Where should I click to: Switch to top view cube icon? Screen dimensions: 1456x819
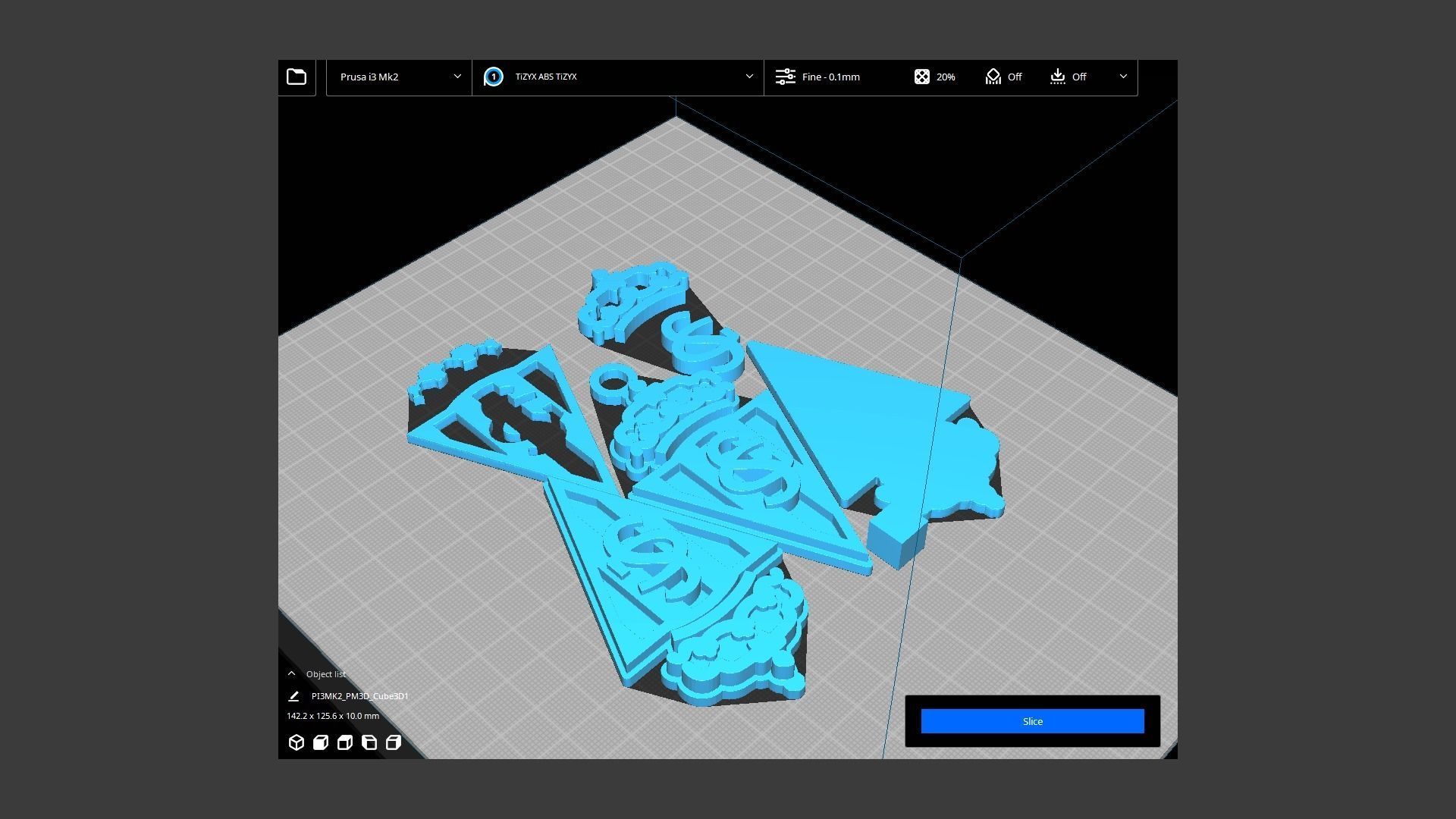pyautogui.click(x=345, y=742)
